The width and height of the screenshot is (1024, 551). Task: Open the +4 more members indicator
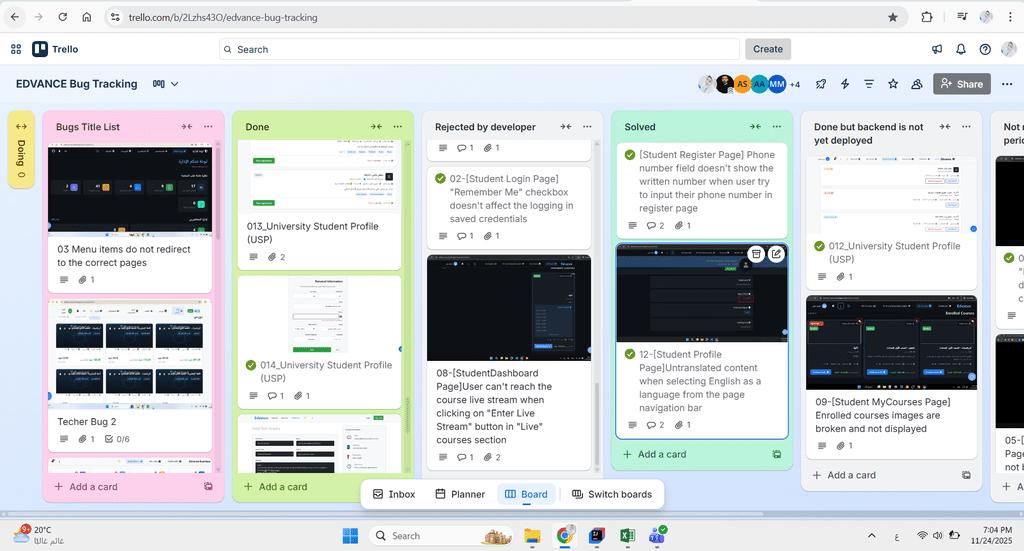coord(795,84)
